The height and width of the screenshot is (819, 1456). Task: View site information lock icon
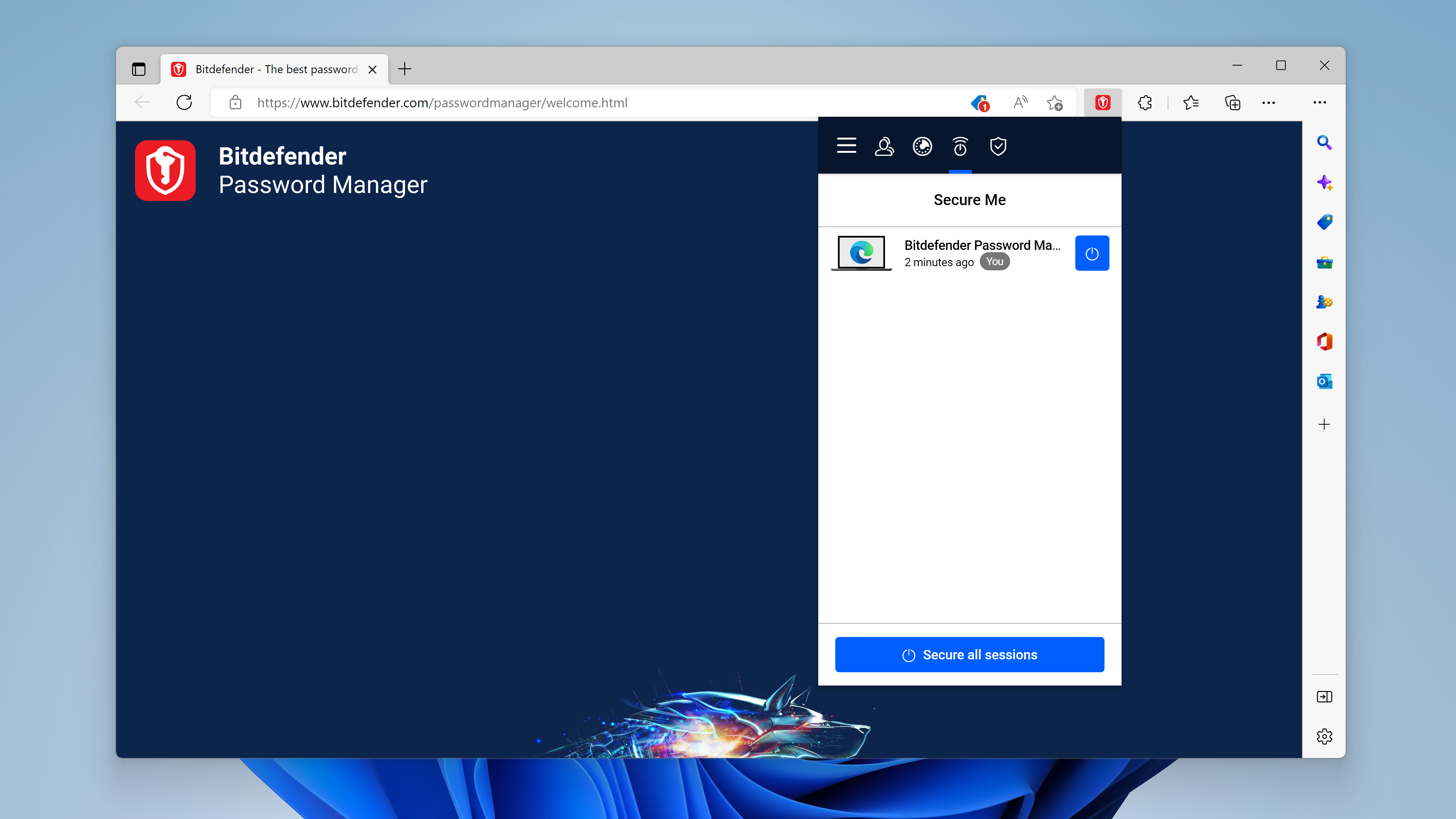pyautogui.click(x=235, y=102)
